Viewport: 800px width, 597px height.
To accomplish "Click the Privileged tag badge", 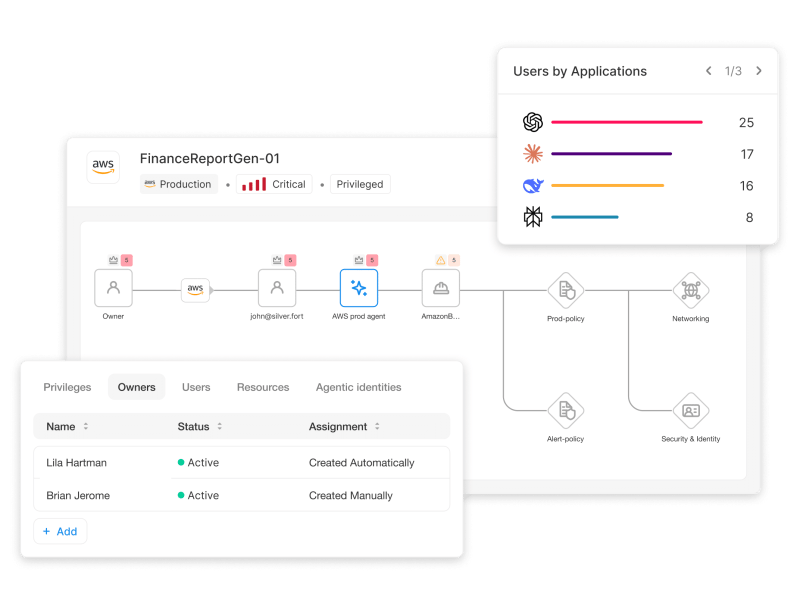I will click(360, 184).
